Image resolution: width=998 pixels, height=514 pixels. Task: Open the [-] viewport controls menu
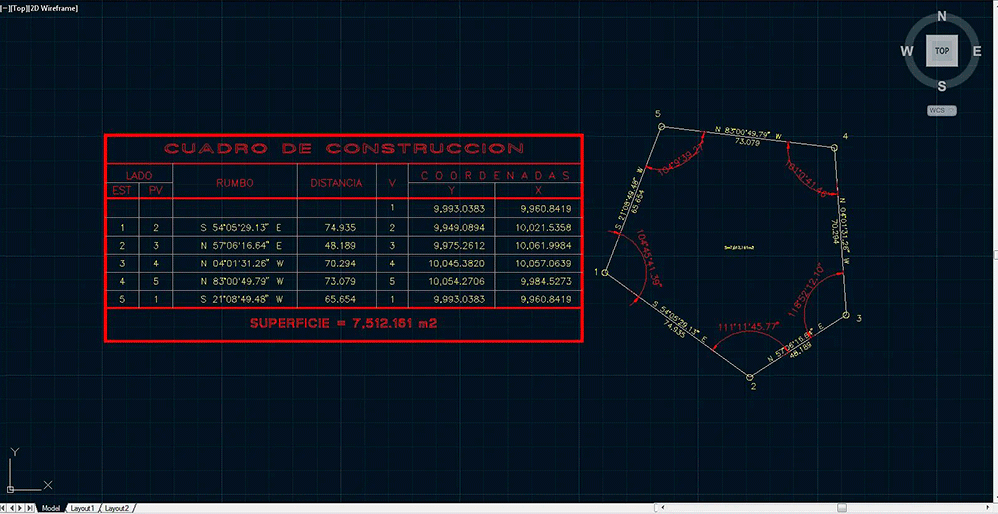pos(4,7)
